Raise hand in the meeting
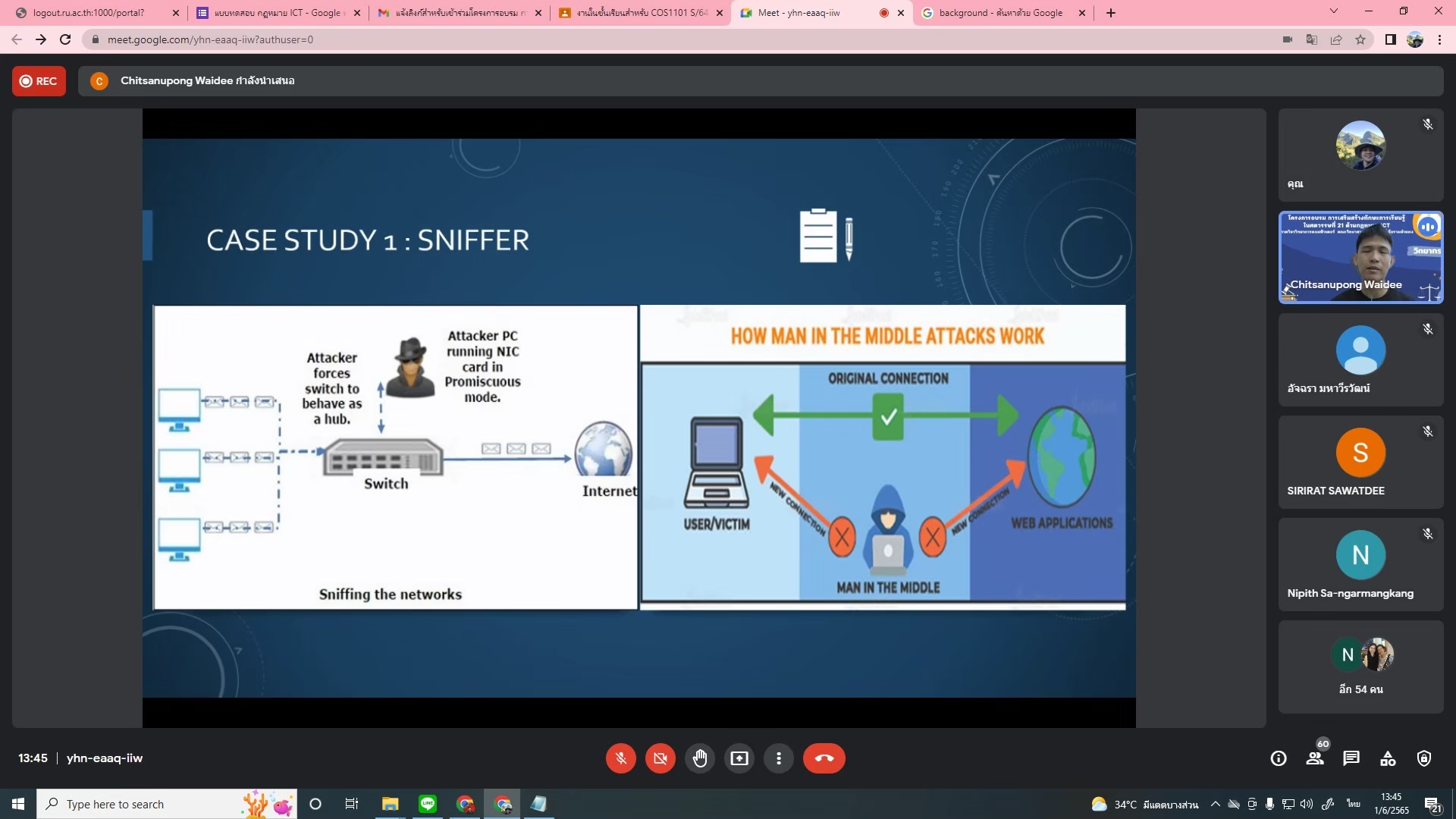1456x819 pixels. [x=699, y=758]
